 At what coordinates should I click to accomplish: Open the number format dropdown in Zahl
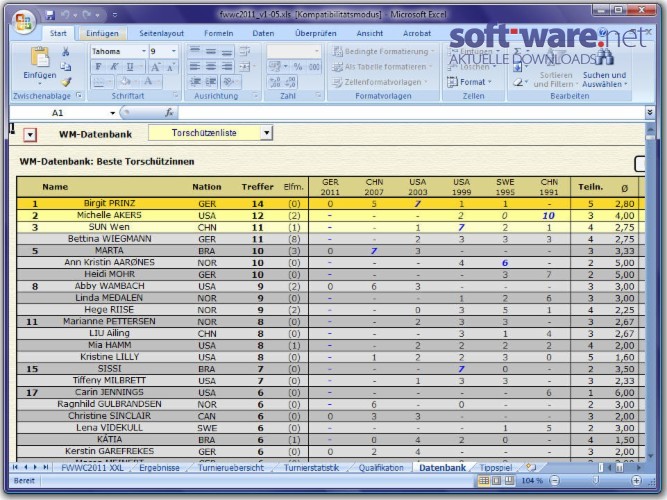316,51
